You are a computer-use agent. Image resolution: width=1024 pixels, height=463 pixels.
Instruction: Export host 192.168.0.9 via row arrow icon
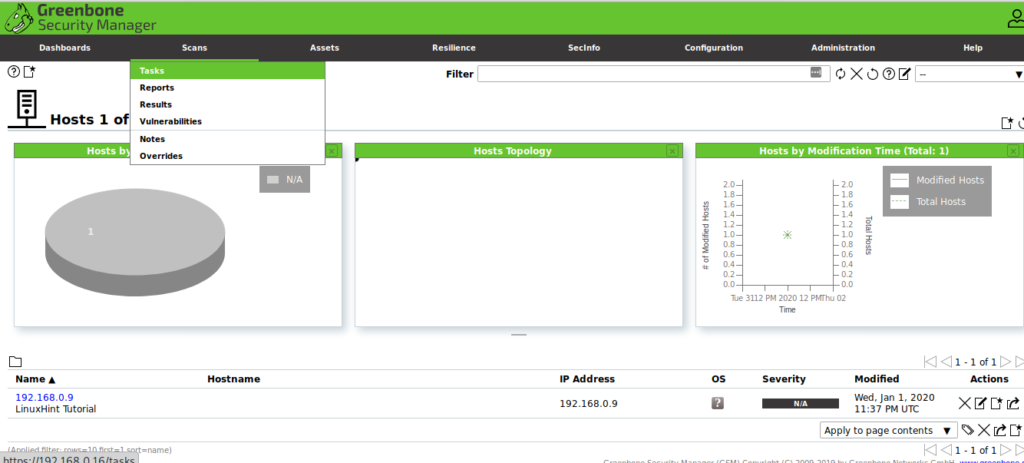1013,403
